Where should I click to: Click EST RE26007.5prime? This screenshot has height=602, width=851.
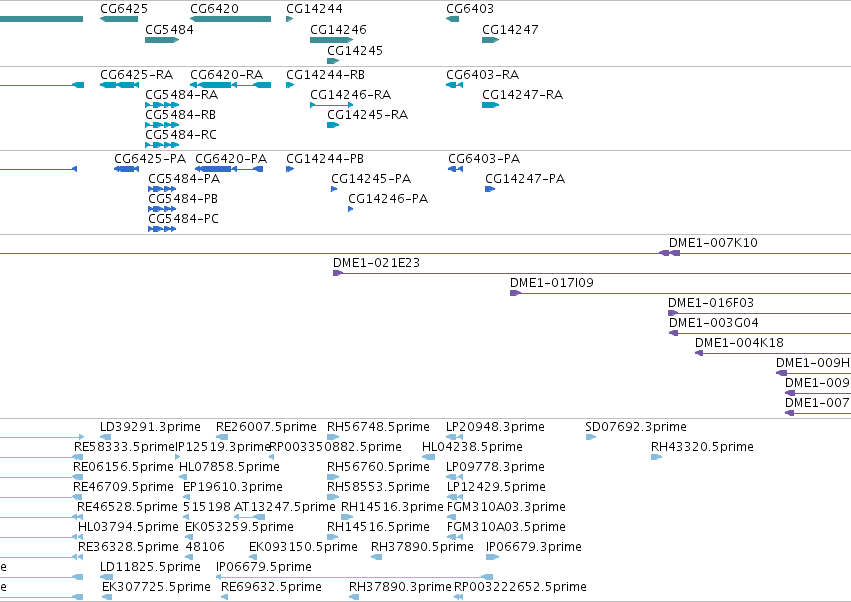point(266,427)
